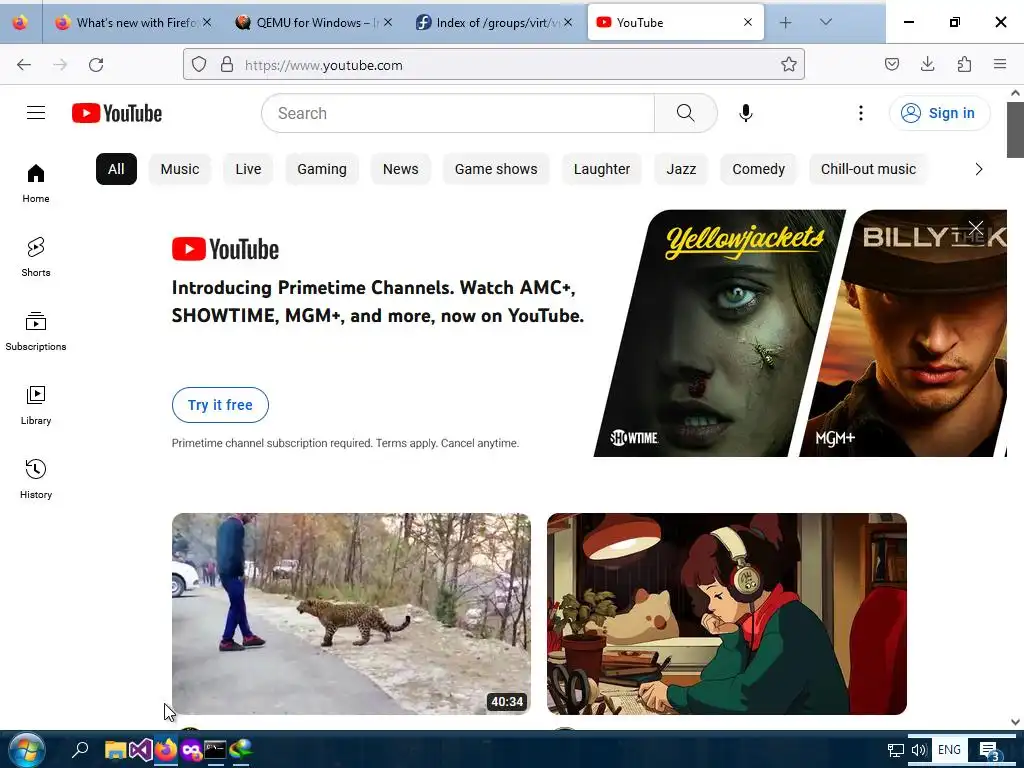Screen dimensions: 1024x768
Task: Open Firefox downloads panel
Action: (927, 64)
